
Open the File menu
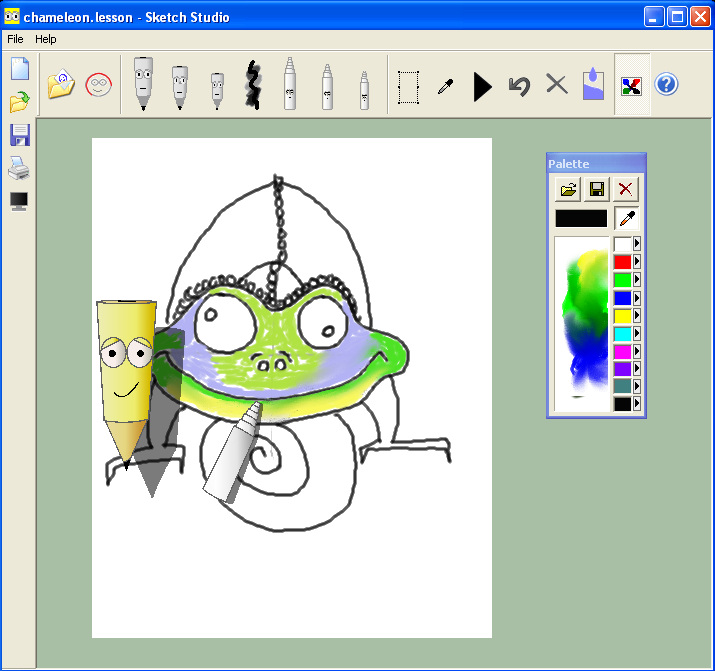[x=15, y=39]
